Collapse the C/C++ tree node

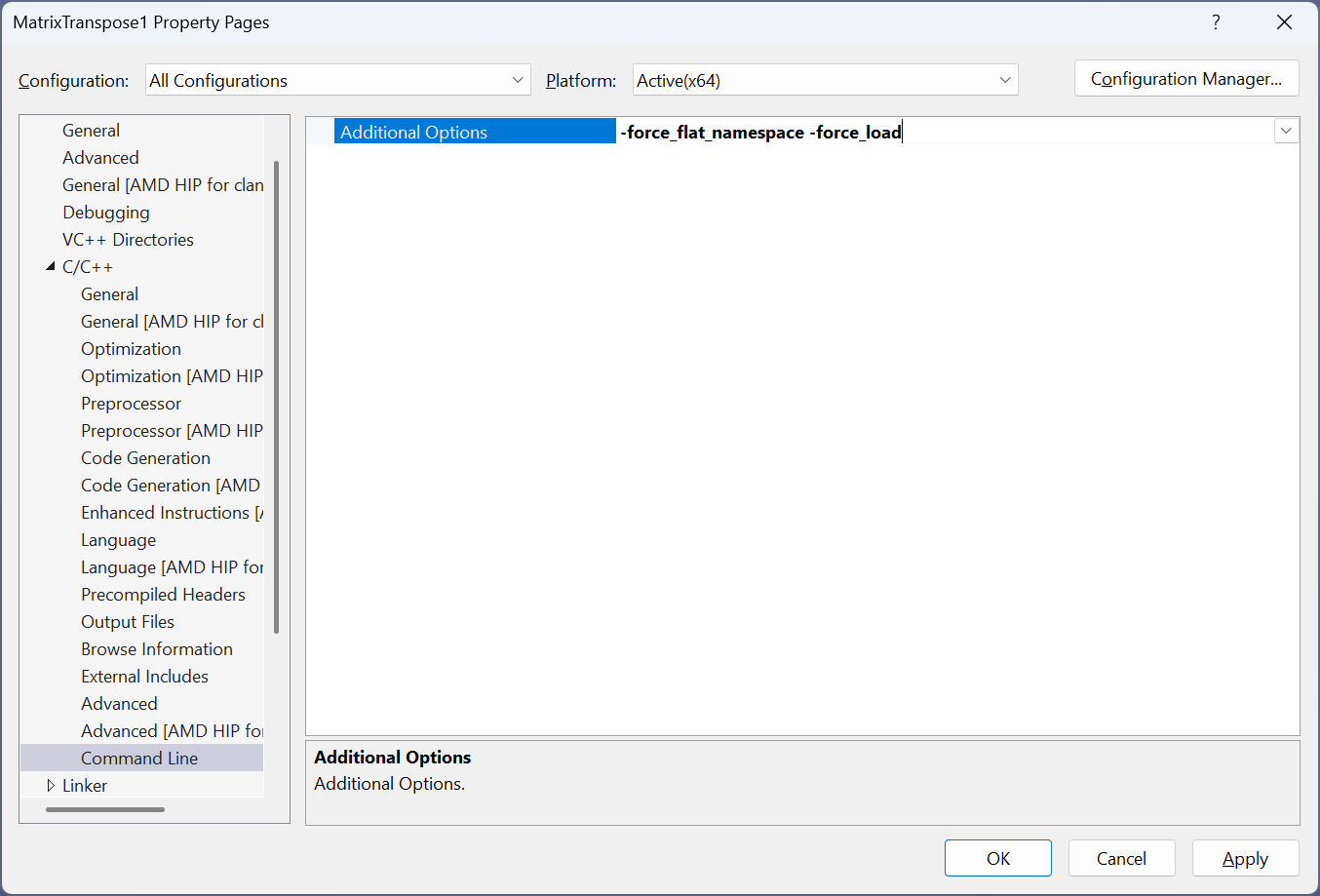pos(51,267)
